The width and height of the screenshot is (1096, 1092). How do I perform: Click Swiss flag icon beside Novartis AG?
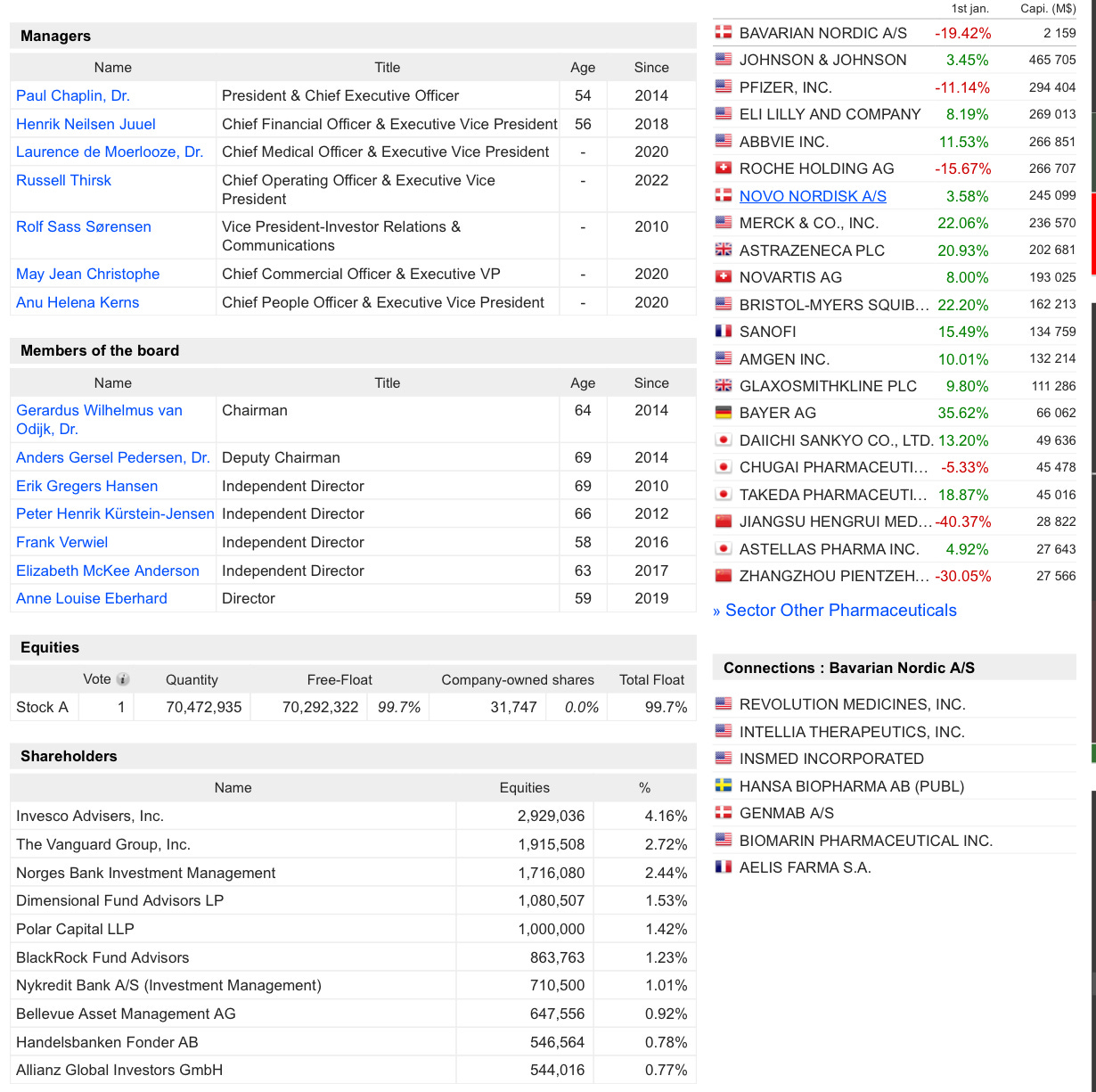click(724, 277)
